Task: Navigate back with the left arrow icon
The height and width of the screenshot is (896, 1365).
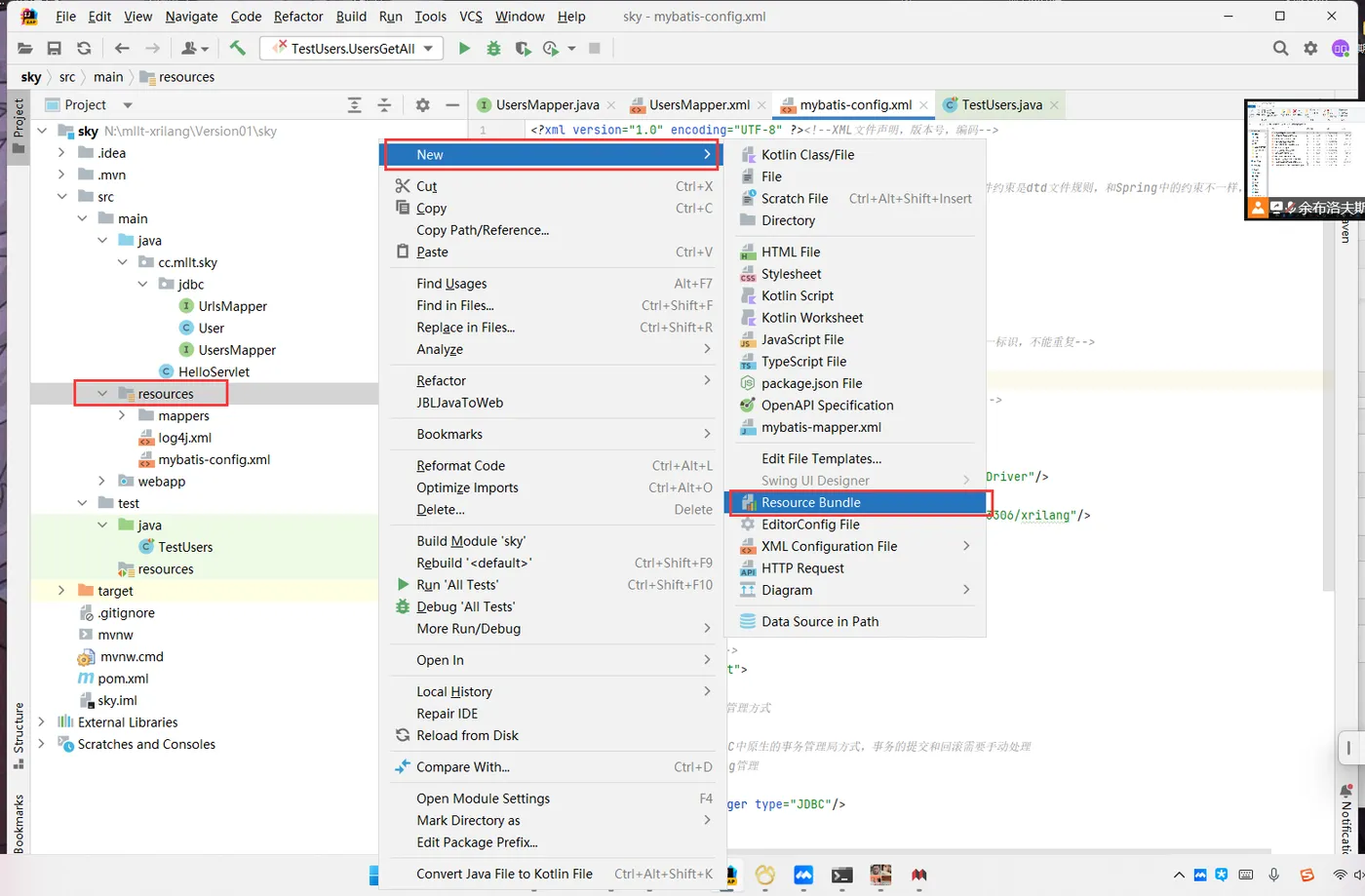Action: (122, 48)
